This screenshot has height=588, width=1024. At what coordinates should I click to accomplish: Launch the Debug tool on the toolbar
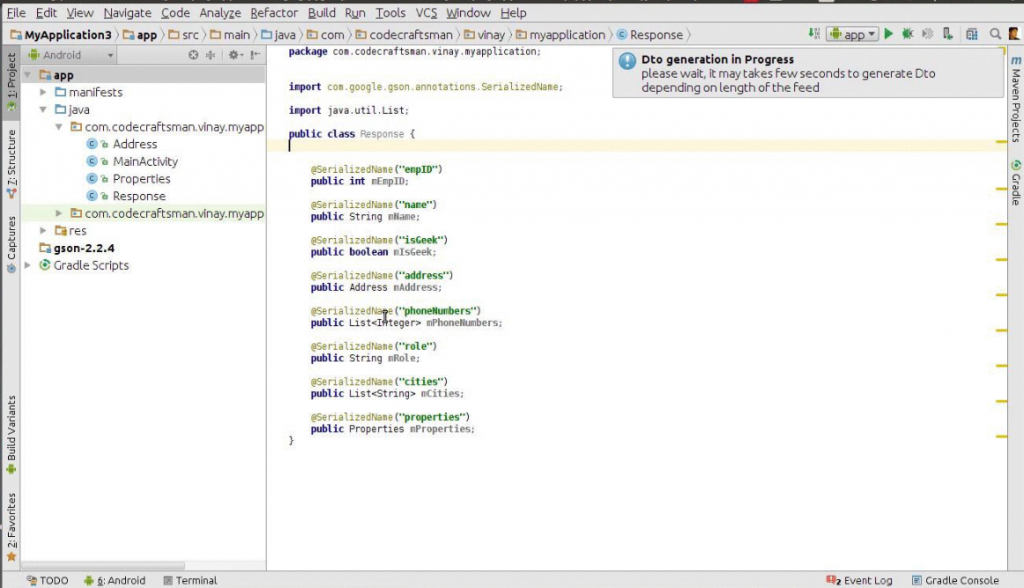907,33
